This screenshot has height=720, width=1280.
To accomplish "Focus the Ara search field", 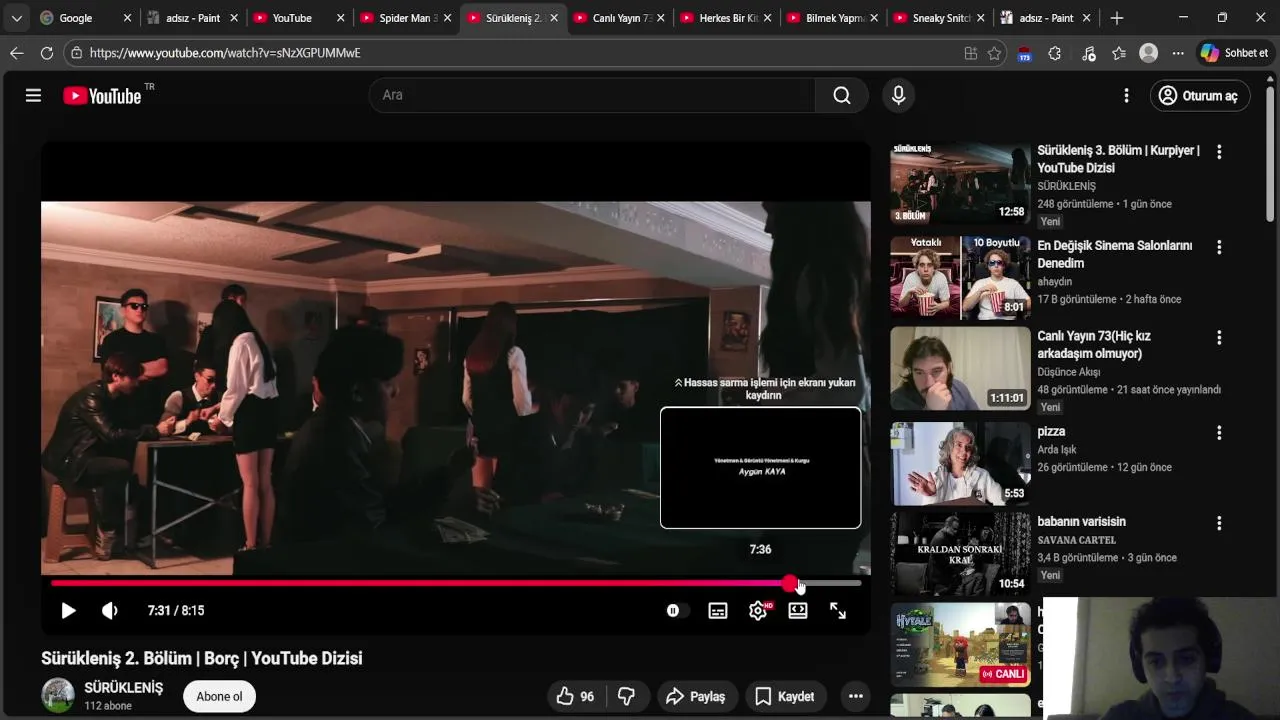I will 592,95.
